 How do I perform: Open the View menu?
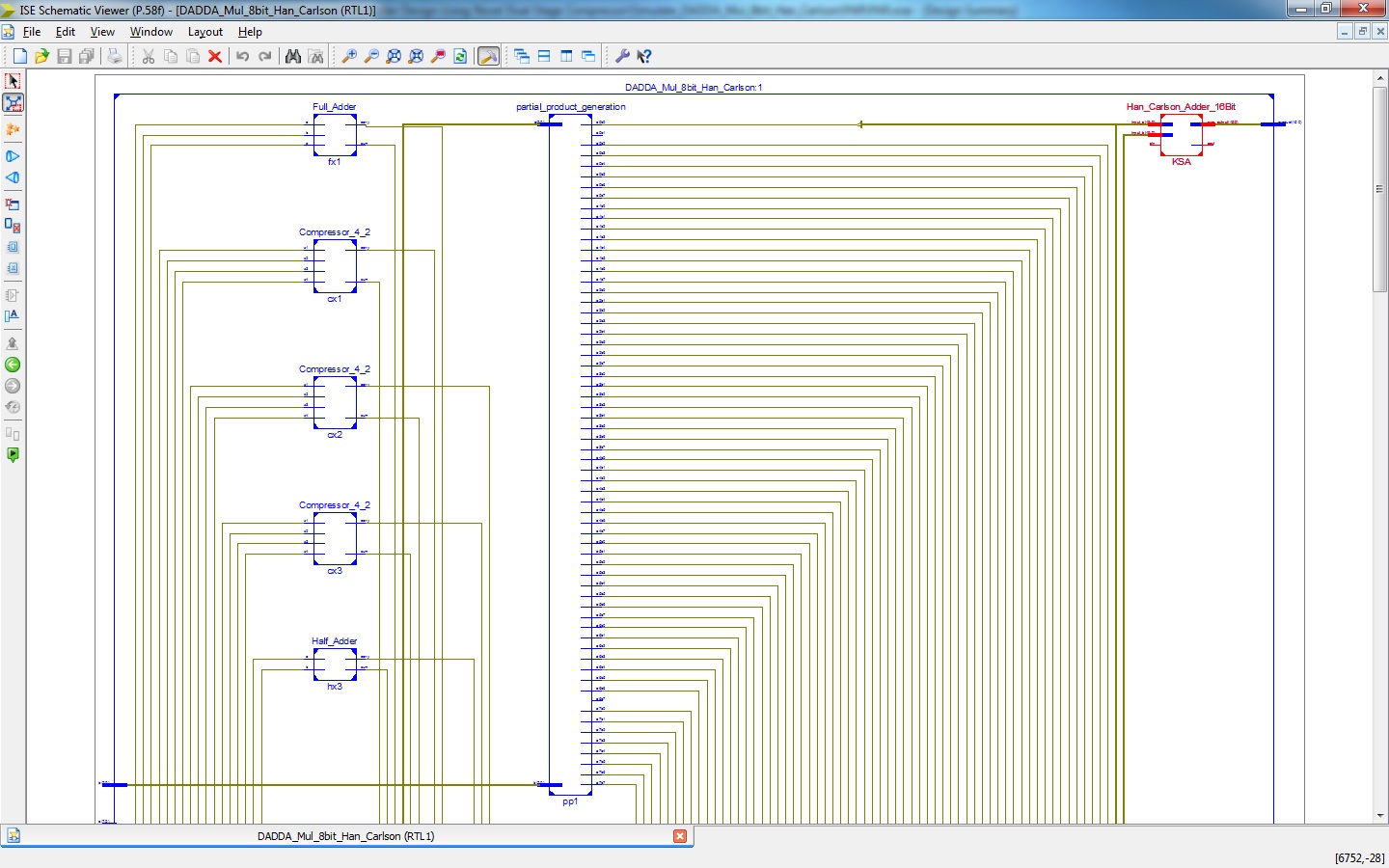(102, 32)
